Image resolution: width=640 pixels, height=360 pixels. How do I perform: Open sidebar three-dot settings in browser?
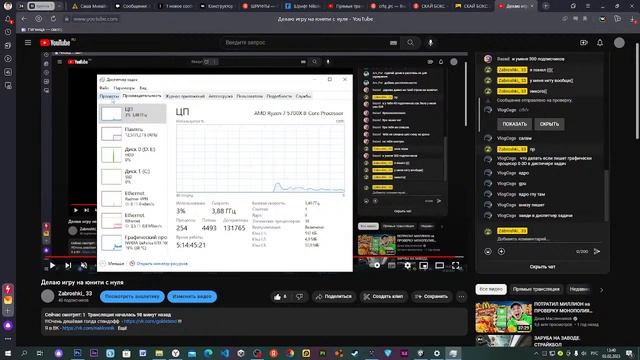click(x=8, y=339)
